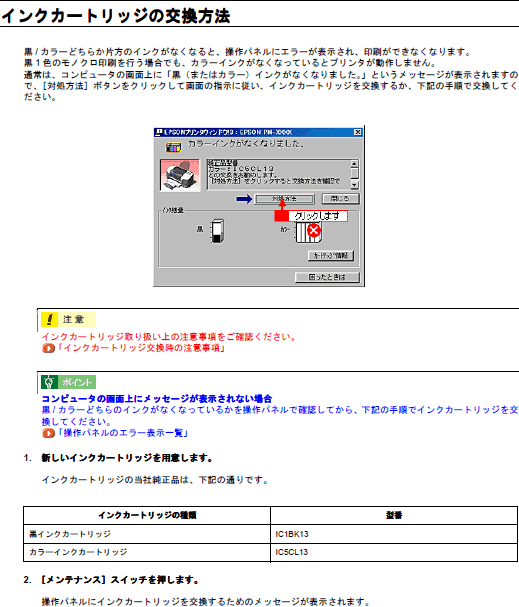Click the message box scroll up arrow

(x=355, y=163)
